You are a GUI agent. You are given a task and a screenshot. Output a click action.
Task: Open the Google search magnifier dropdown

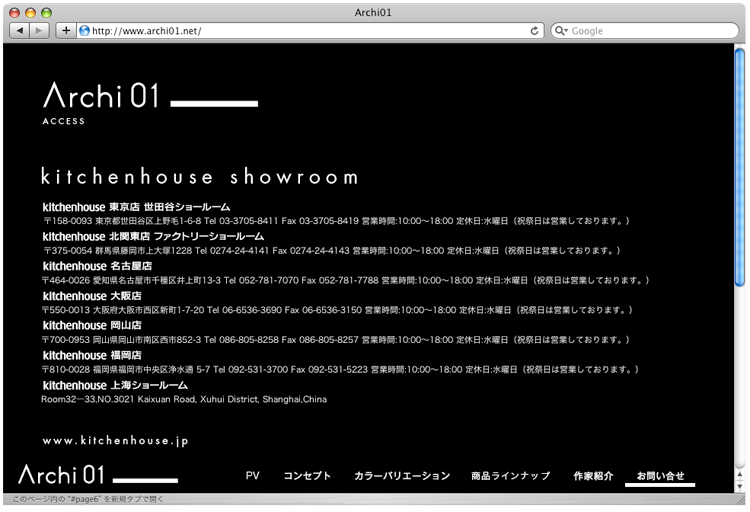pos(561,31)
